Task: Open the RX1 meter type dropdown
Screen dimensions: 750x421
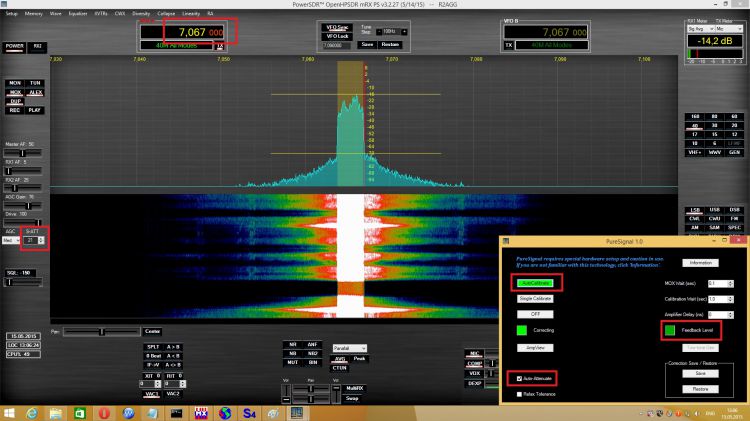Action: pyautogui.click(x=700, y=29)
